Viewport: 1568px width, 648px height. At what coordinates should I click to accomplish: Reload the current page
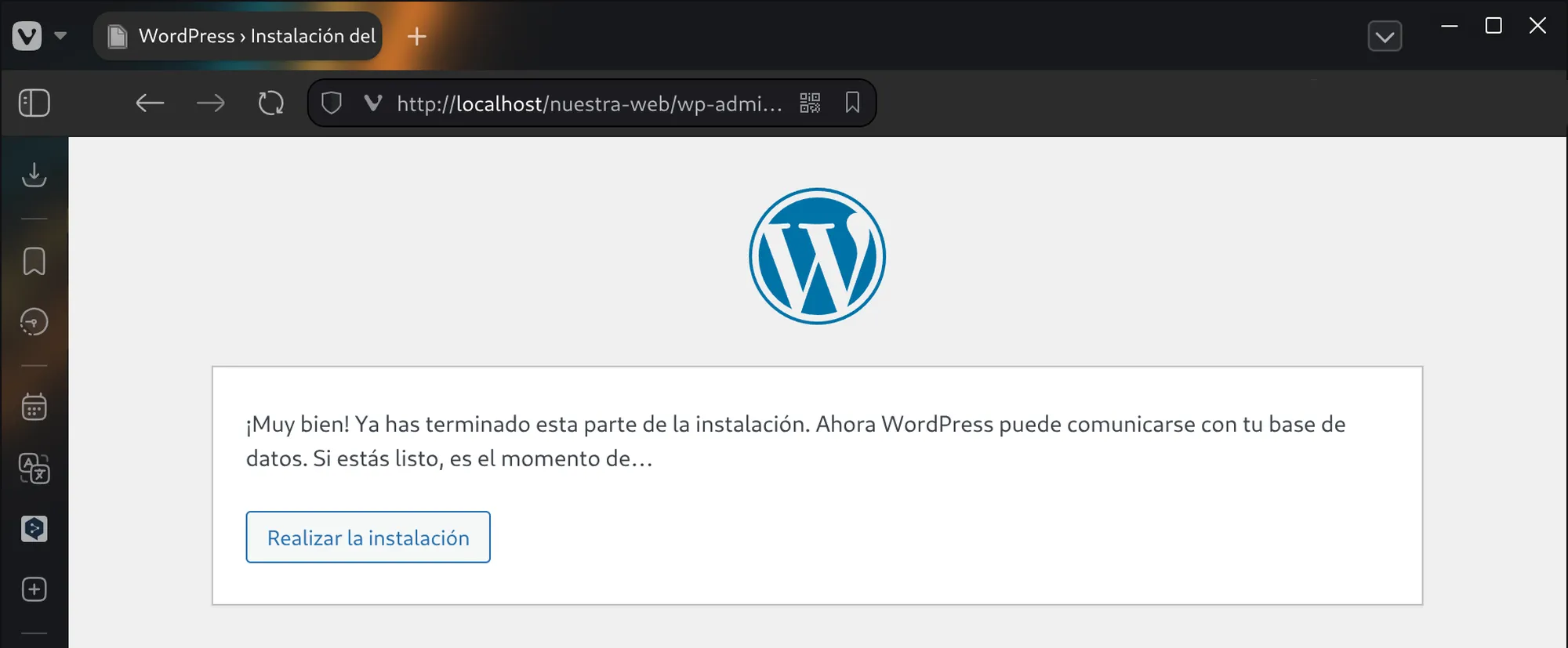click(x=271, y=103)
